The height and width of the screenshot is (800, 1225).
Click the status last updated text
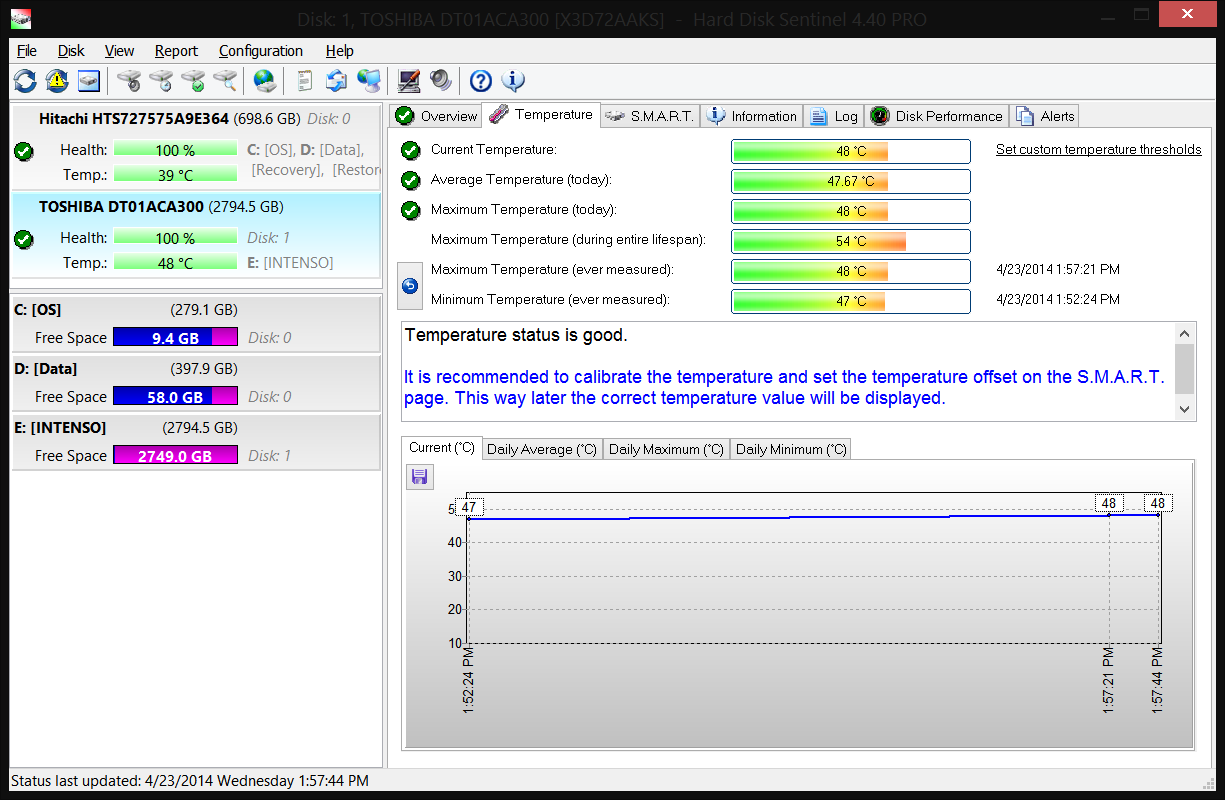coord(189,780)
